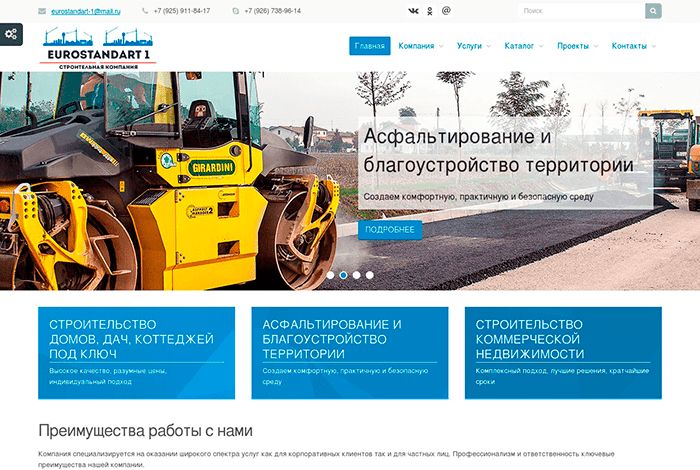The height and width of the screenshot is (470, 700).
Task: Select the second carousel slide dot
Action: 343,274
